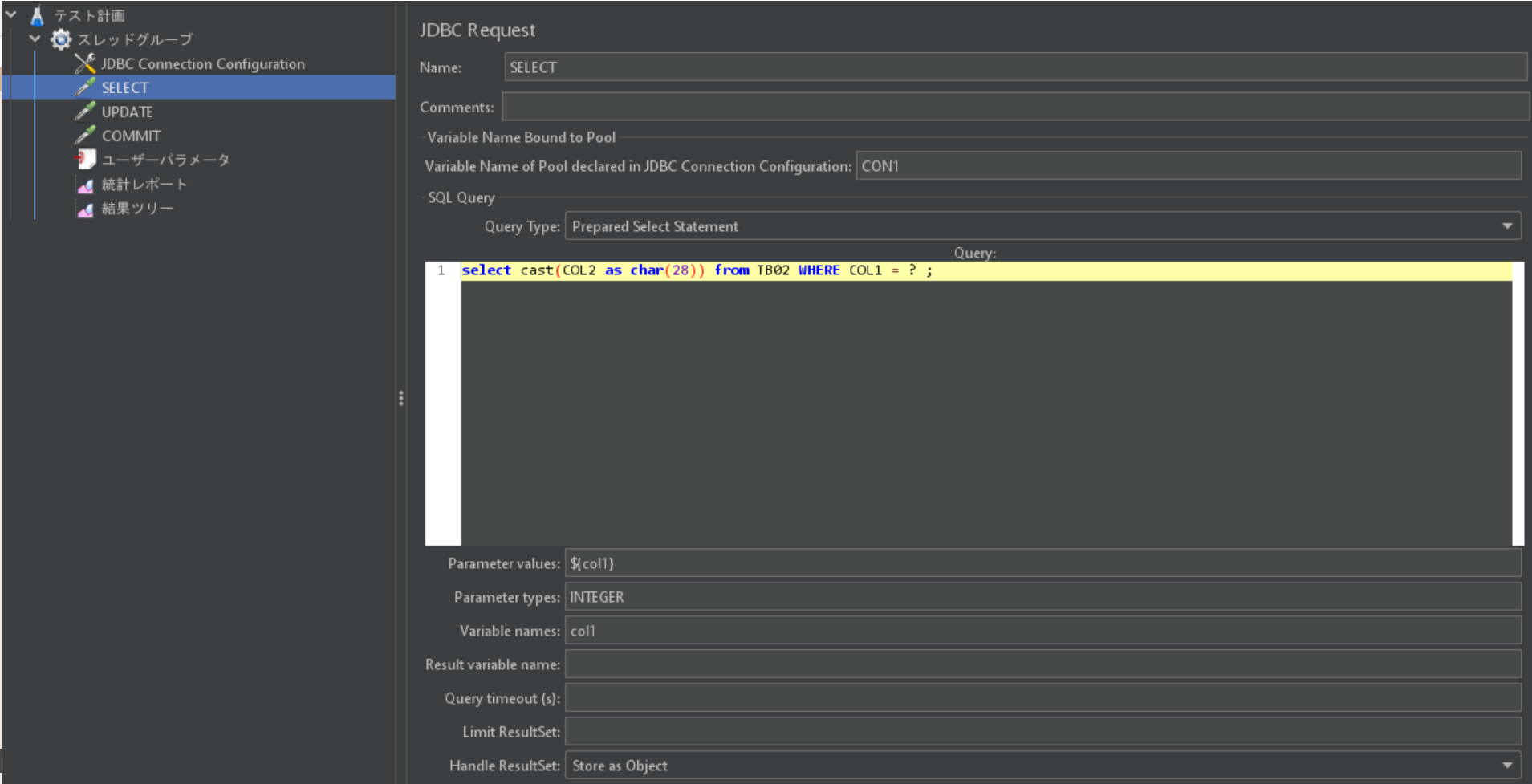Select the UPDATE sampler row
The width and height of the screenshot is (1532, 784).
(127, 112)
